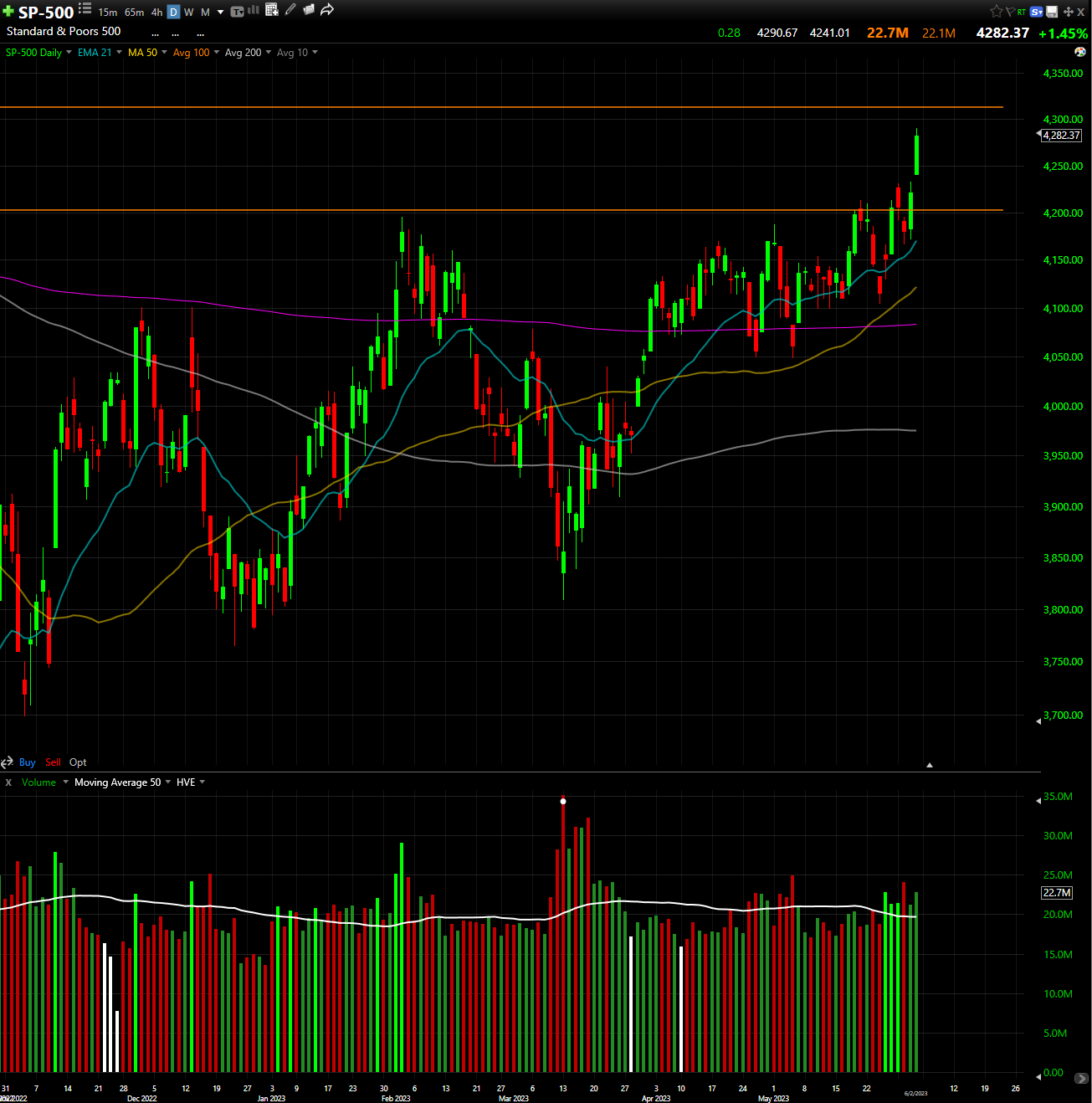
Task: Click the 4282.37 last price in header
Action: pos(1002,33)
